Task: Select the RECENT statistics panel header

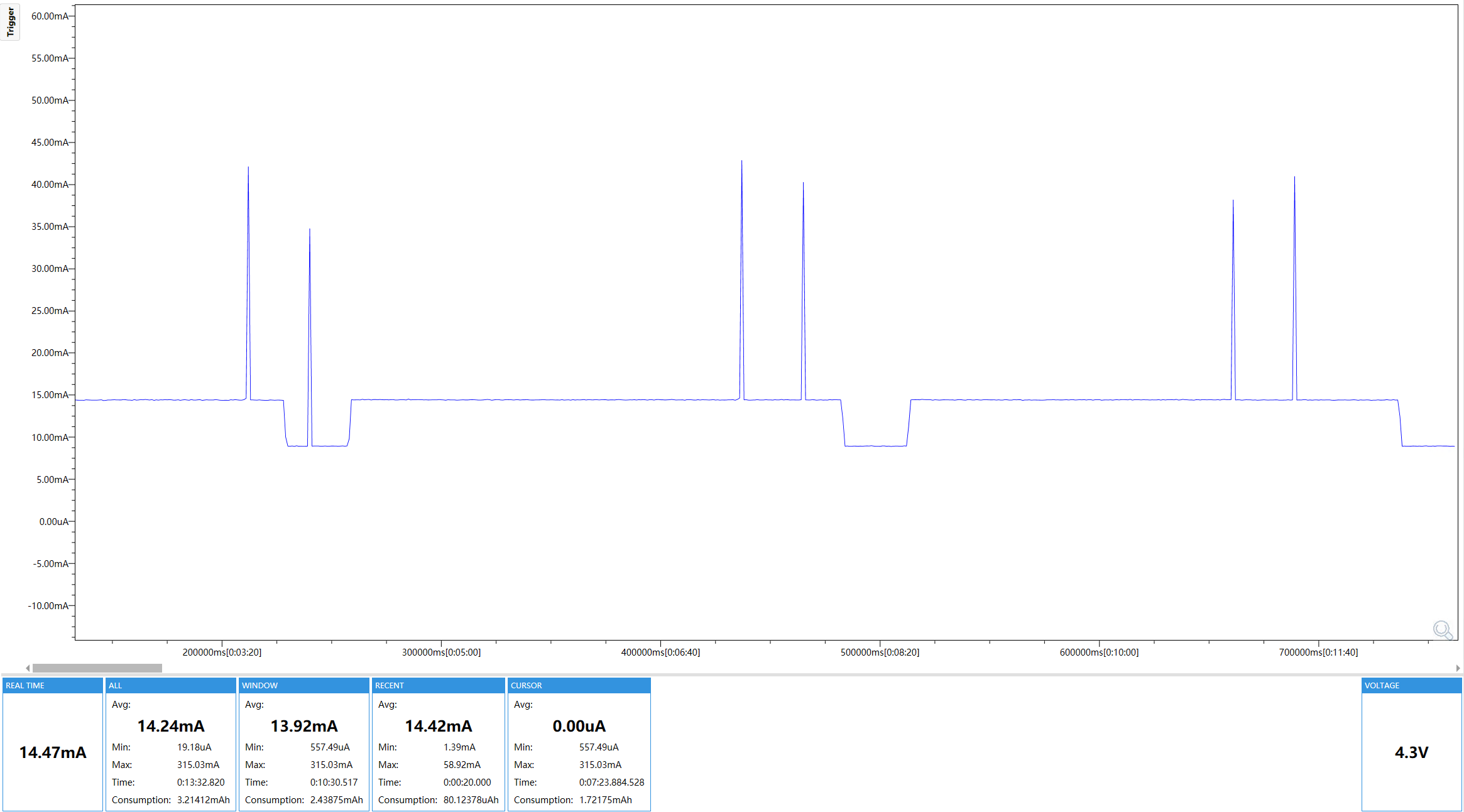Action: [x=390, y=685]
